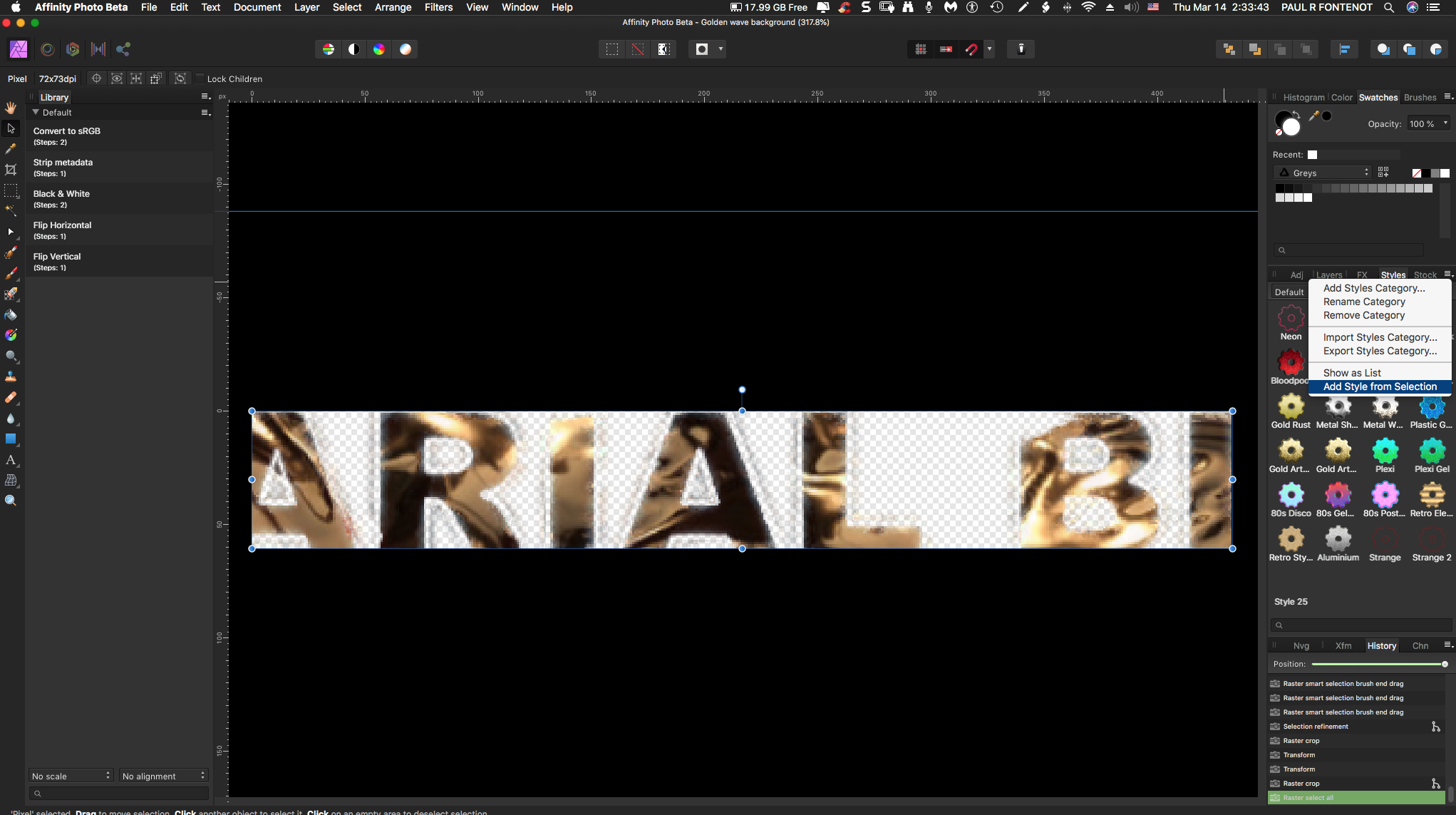1456x815 pixels.
Task: Switch to Develop persona icon
Action: tap(73, 49)
